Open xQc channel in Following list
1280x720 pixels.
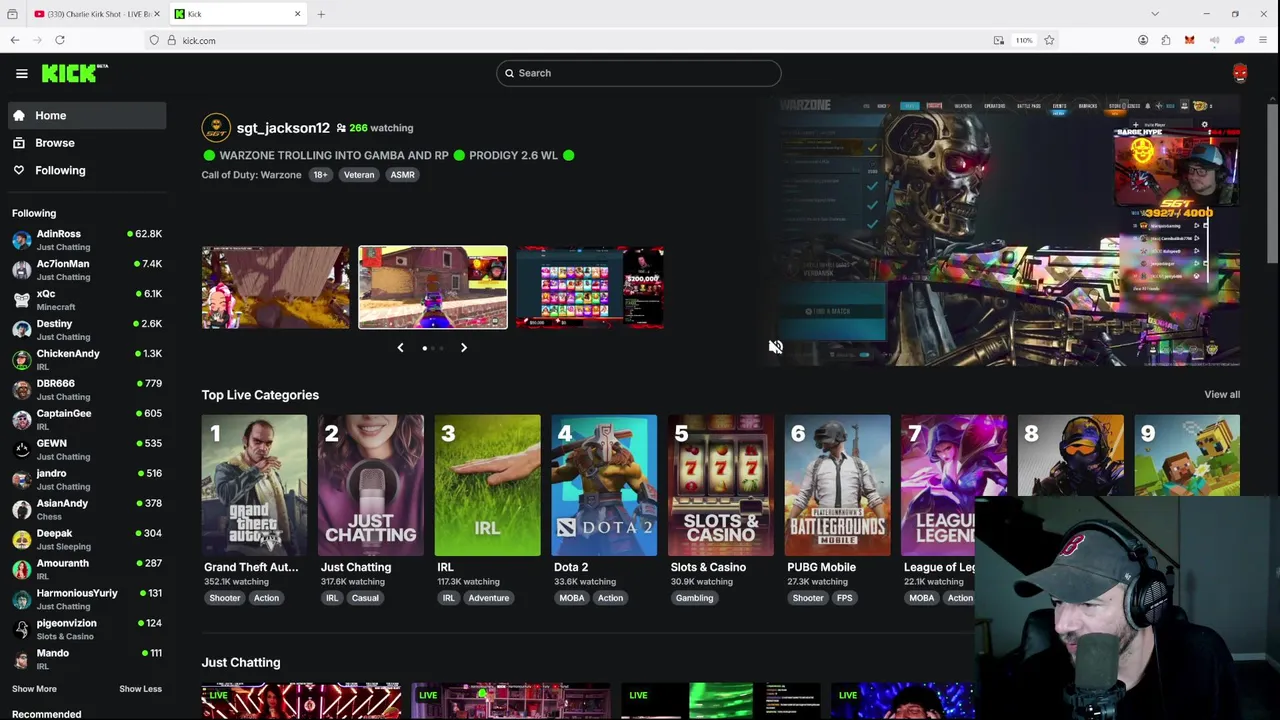point(87,300)
